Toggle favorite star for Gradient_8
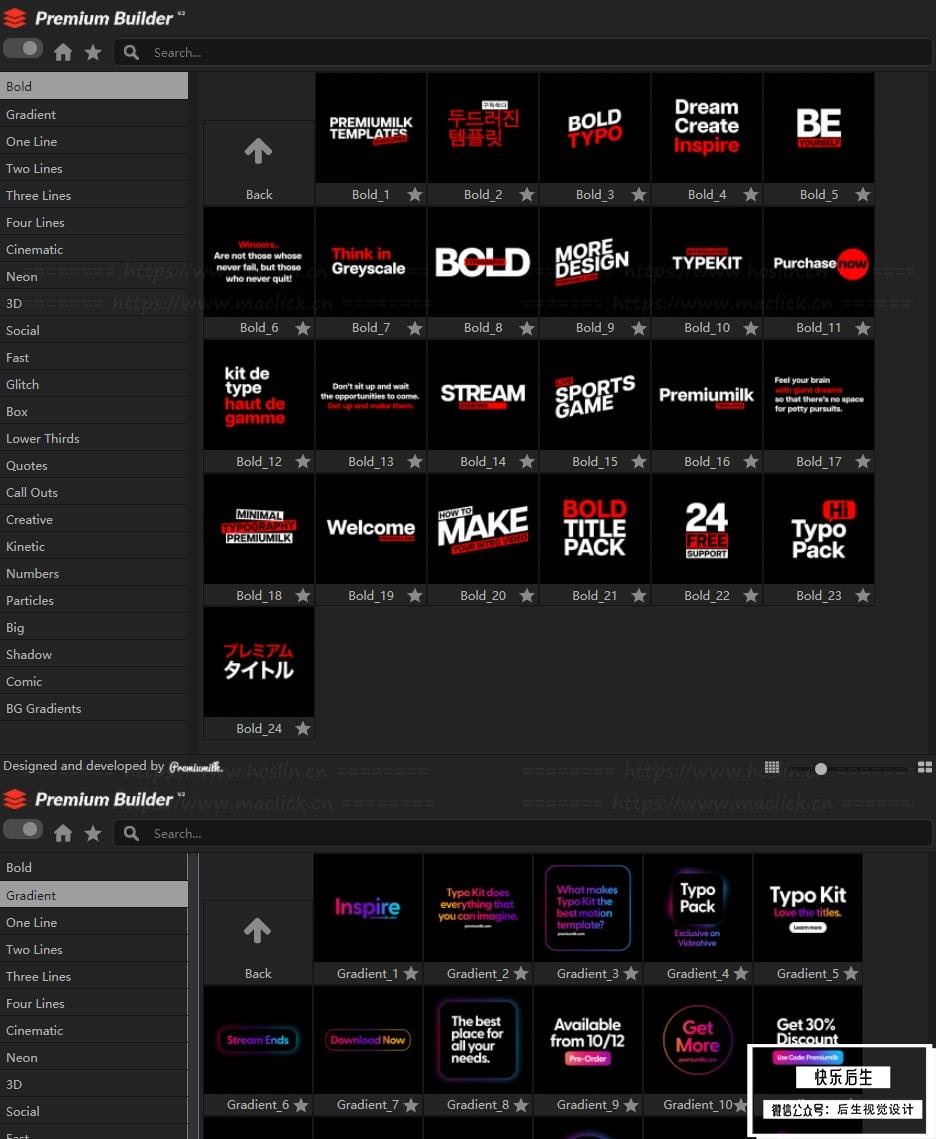The width and height of the screenshot is (936, 1139). coord(521,1105)
